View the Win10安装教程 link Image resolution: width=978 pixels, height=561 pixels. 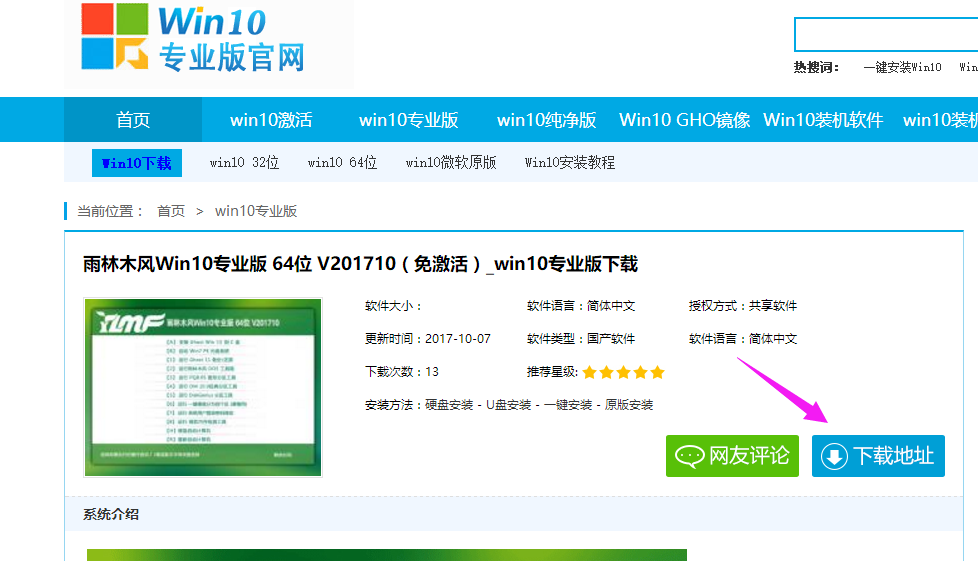click(570, 163)
